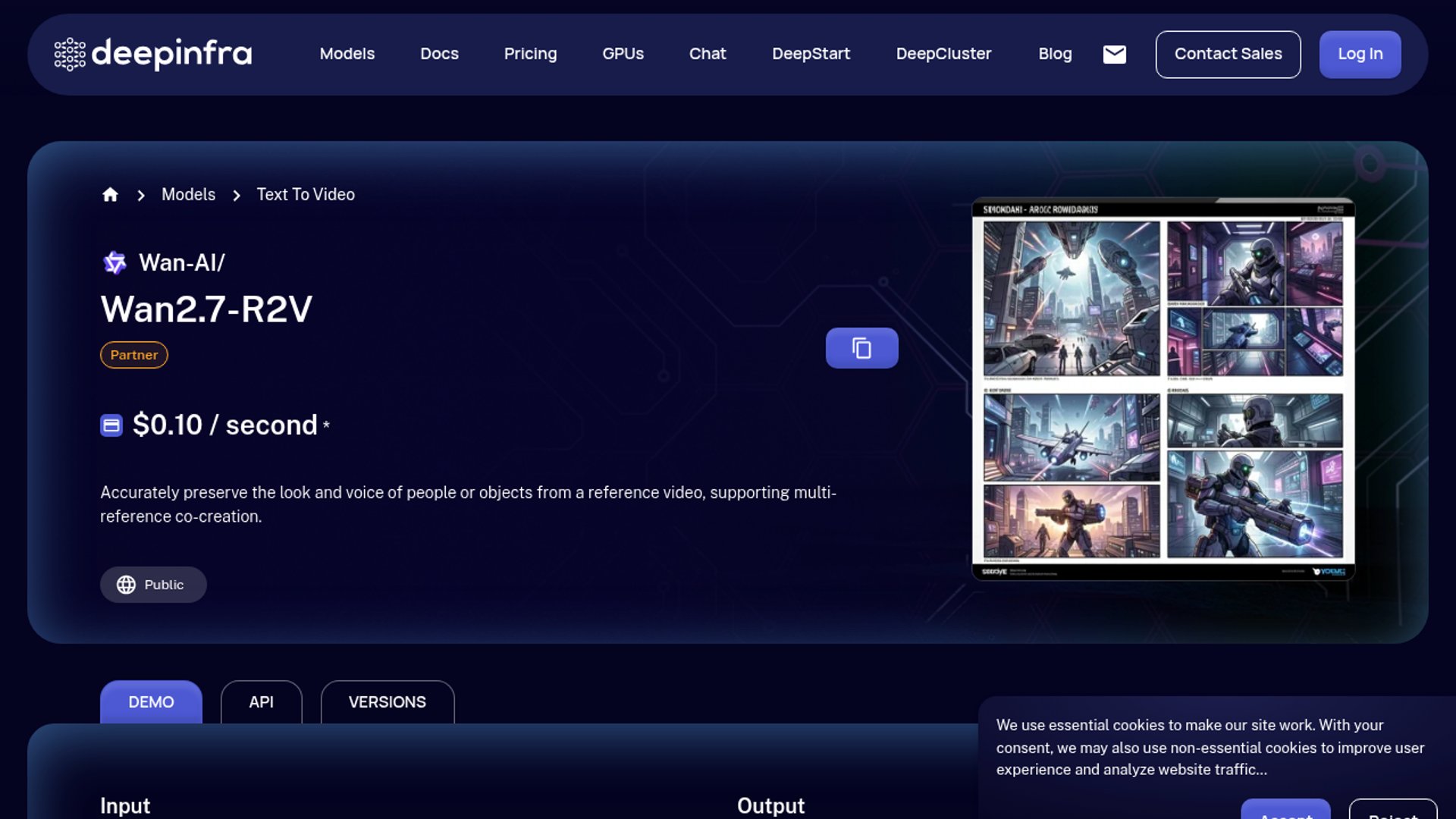Open the Models breadcrumb link
The image size is (1456, 819).
pos(188,195)
